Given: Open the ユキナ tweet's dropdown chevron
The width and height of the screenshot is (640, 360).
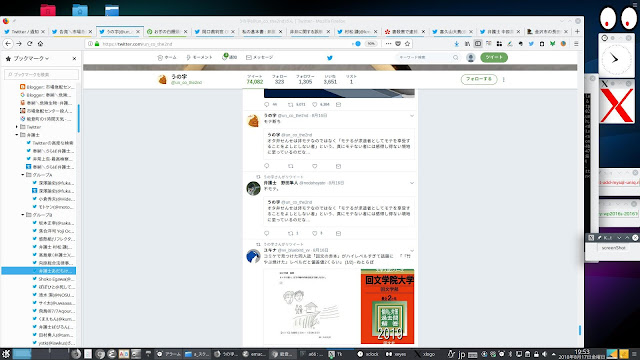Looking at the screenshot, I should pos(412,251).
